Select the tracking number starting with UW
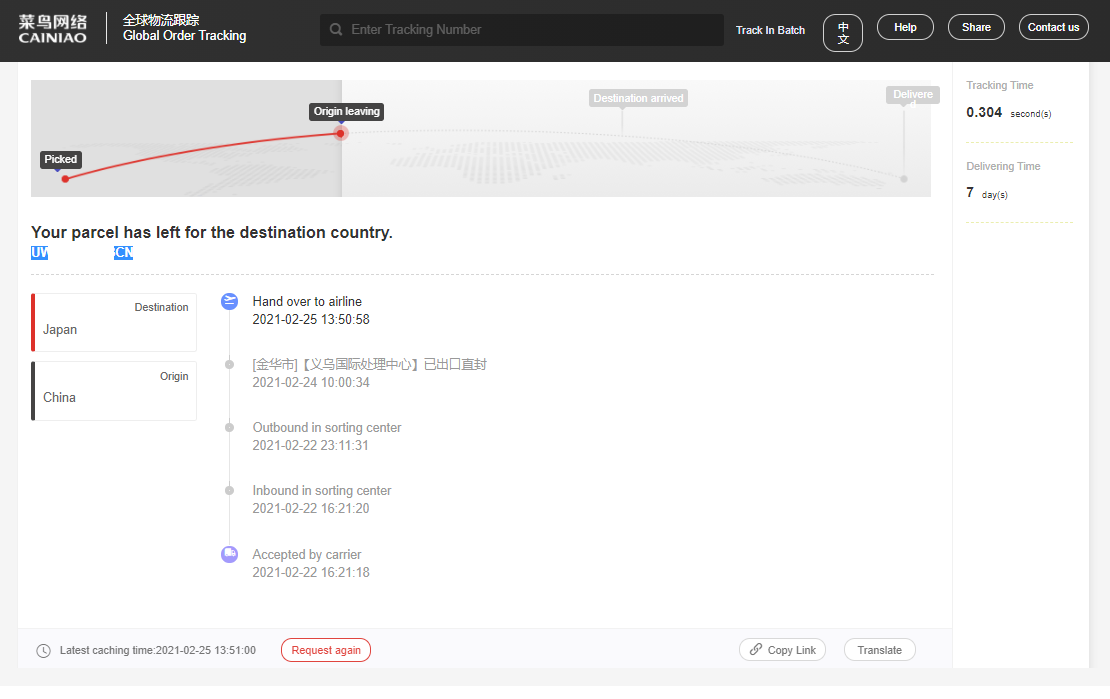This screenshot has width=1110, height=699. (82, 253)
